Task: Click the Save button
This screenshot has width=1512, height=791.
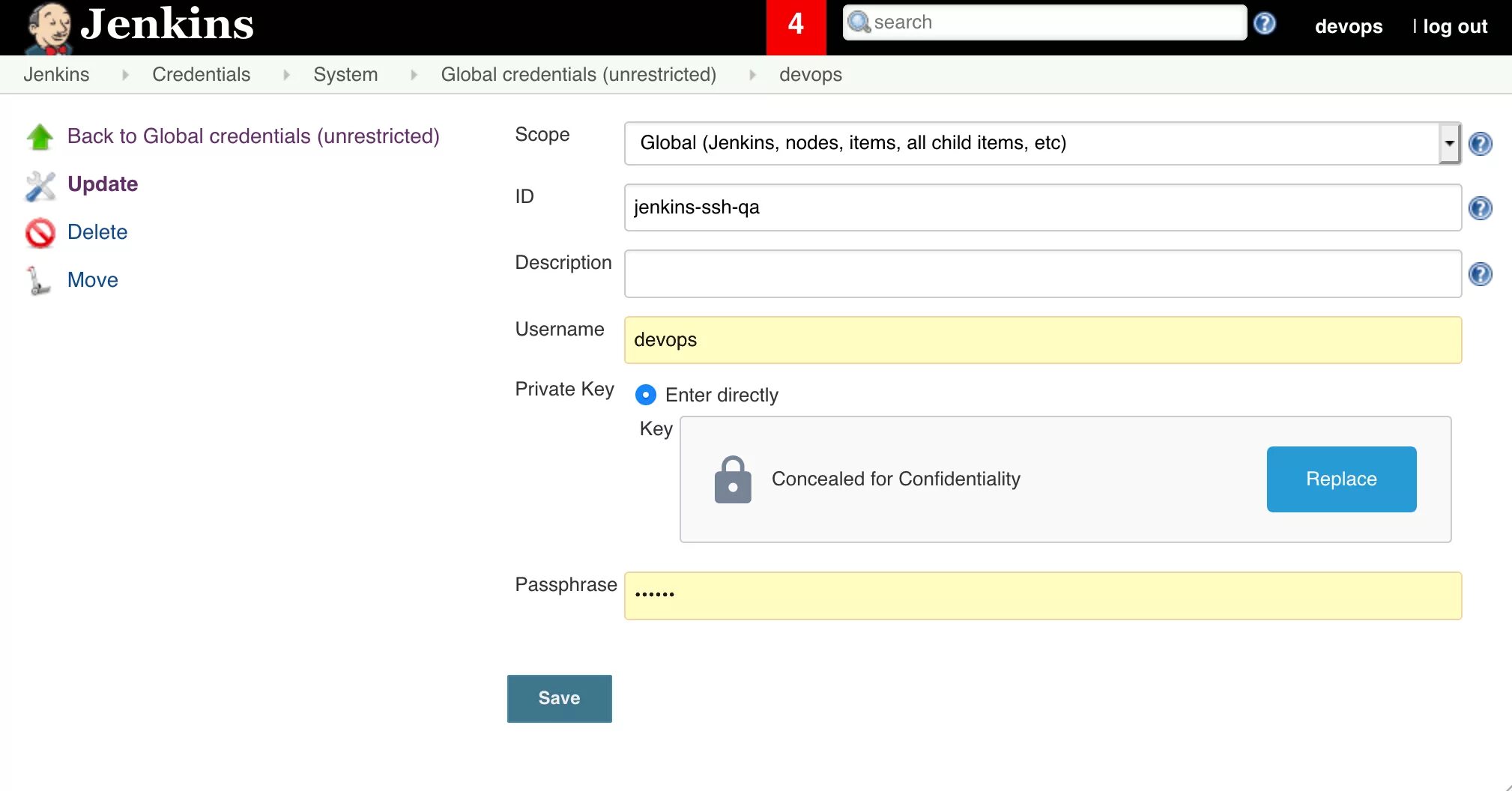Action: pyautogui.click(x=559, y=698)
